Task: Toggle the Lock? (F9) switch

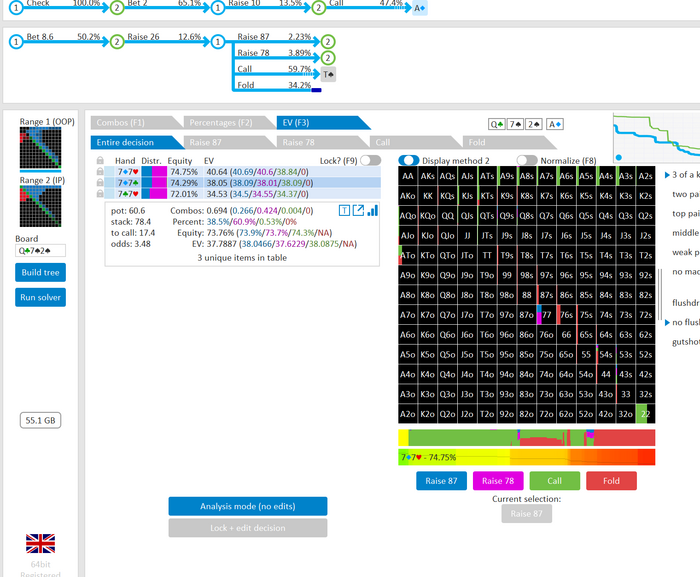Action: tap(371, 160)
